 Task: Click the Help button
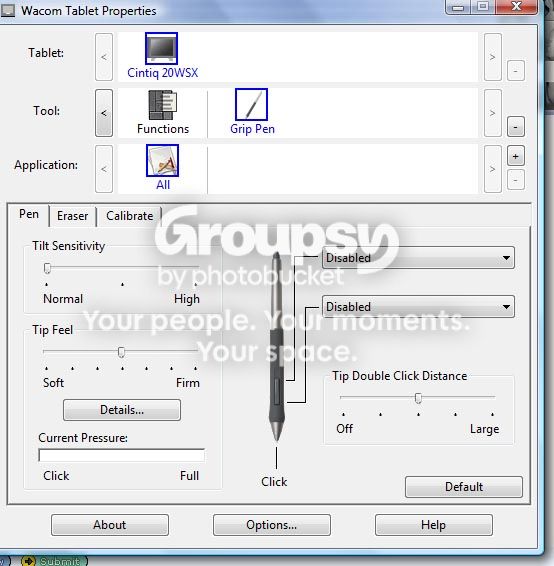(x=433, y=525)
